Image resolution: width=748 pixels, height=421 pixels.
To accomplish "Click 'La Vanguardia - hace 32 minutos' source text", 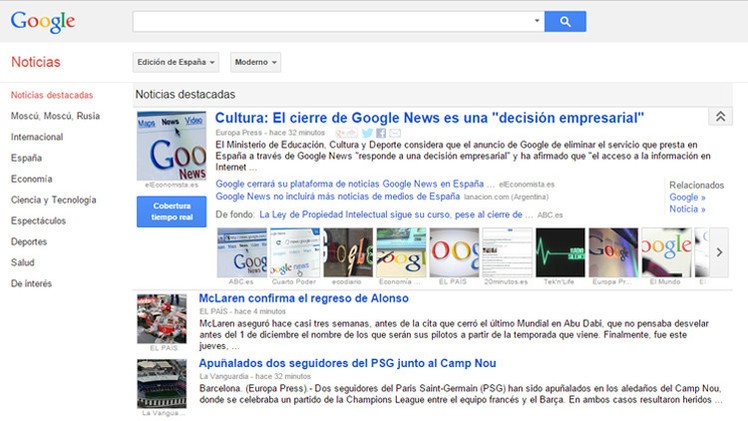I will pyautogui.click(x=255, y=376).
